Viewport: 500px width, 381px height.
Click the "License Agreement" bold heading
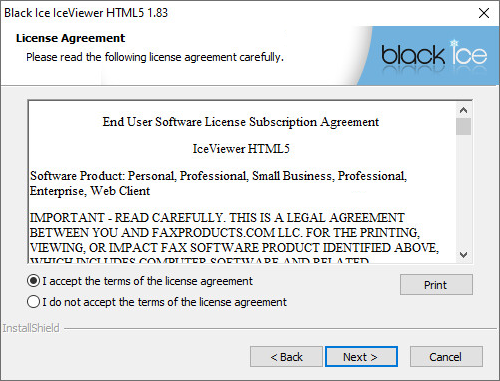70,38
